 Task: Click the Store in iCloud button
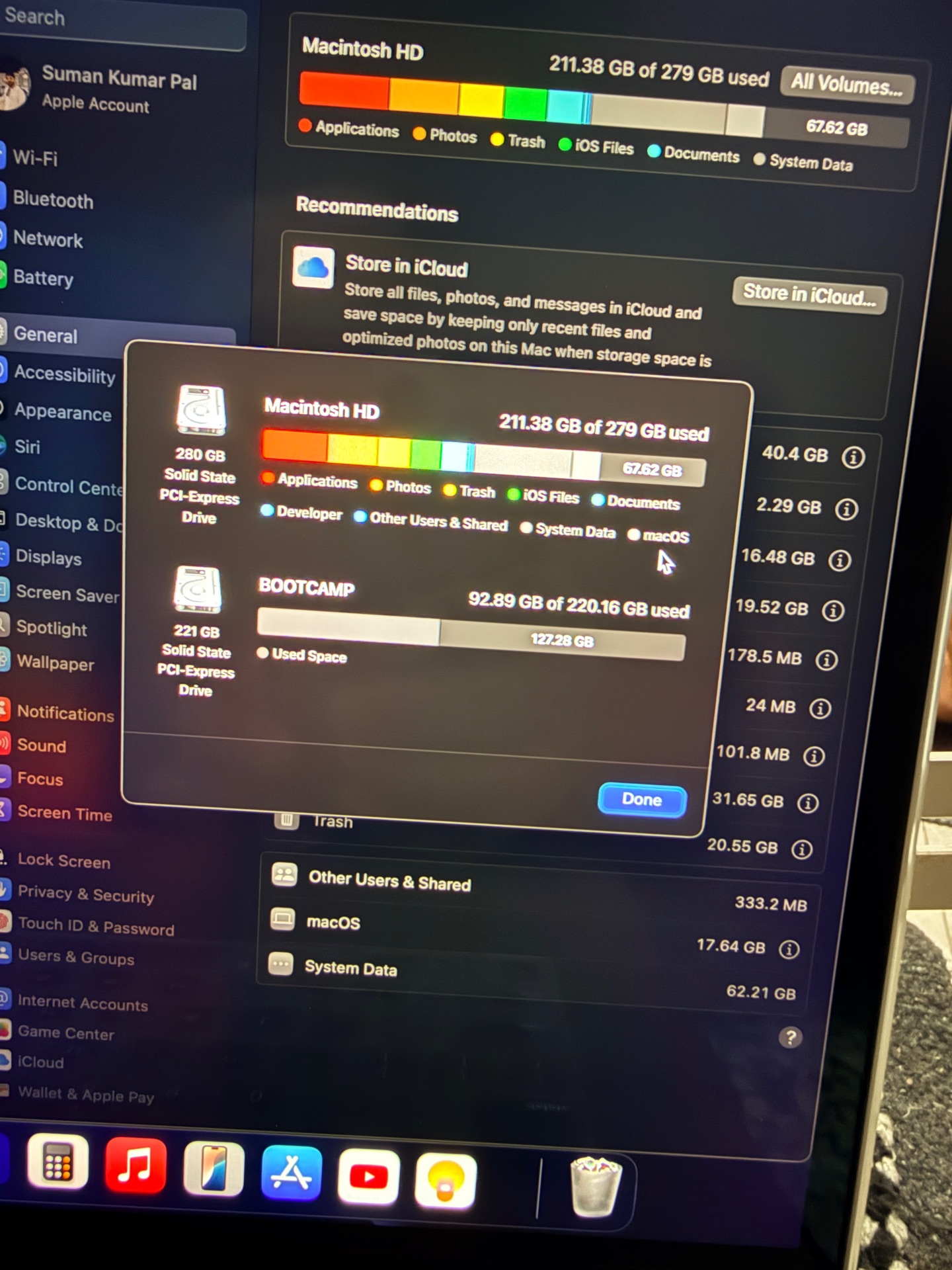(x=809, y=295)
